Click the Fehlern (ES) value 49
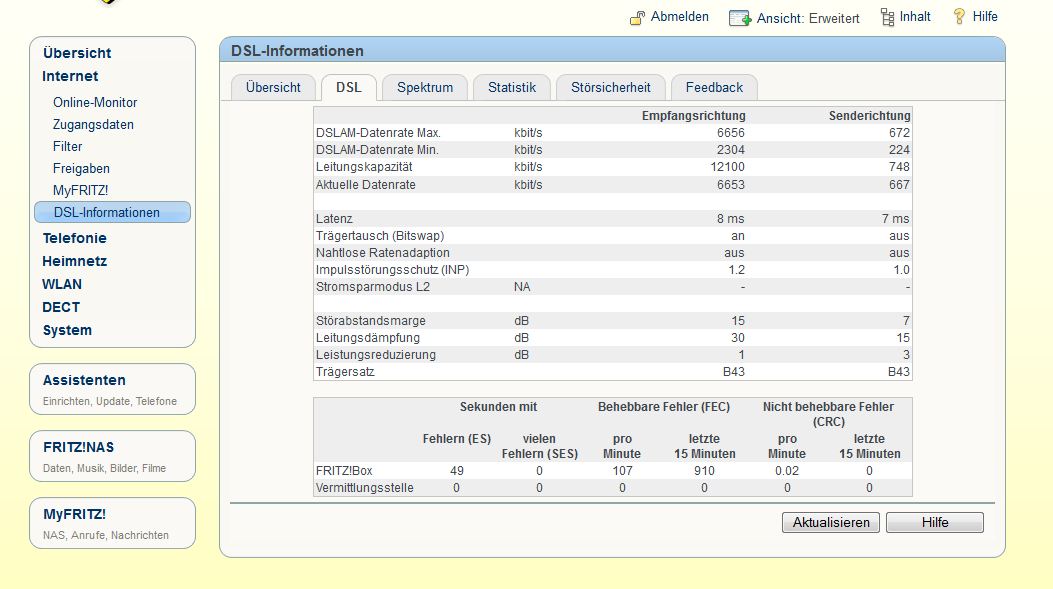The image size is (1053, 589). pos(457,471)
